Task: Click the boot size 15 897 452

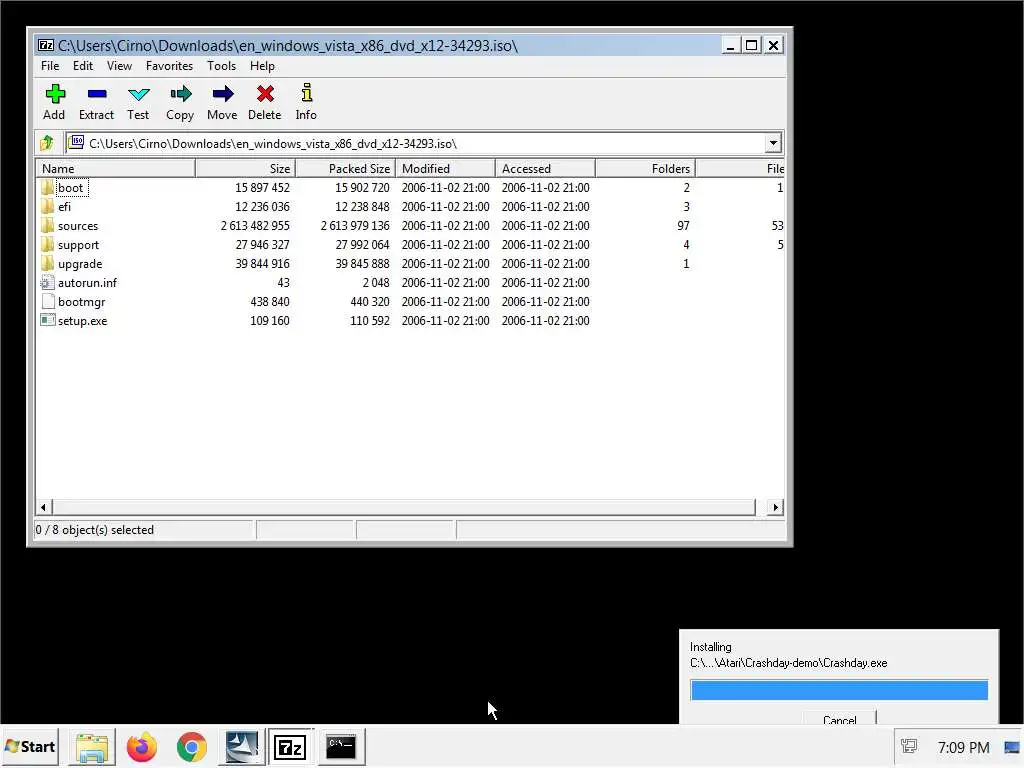Action: (262, 188)
